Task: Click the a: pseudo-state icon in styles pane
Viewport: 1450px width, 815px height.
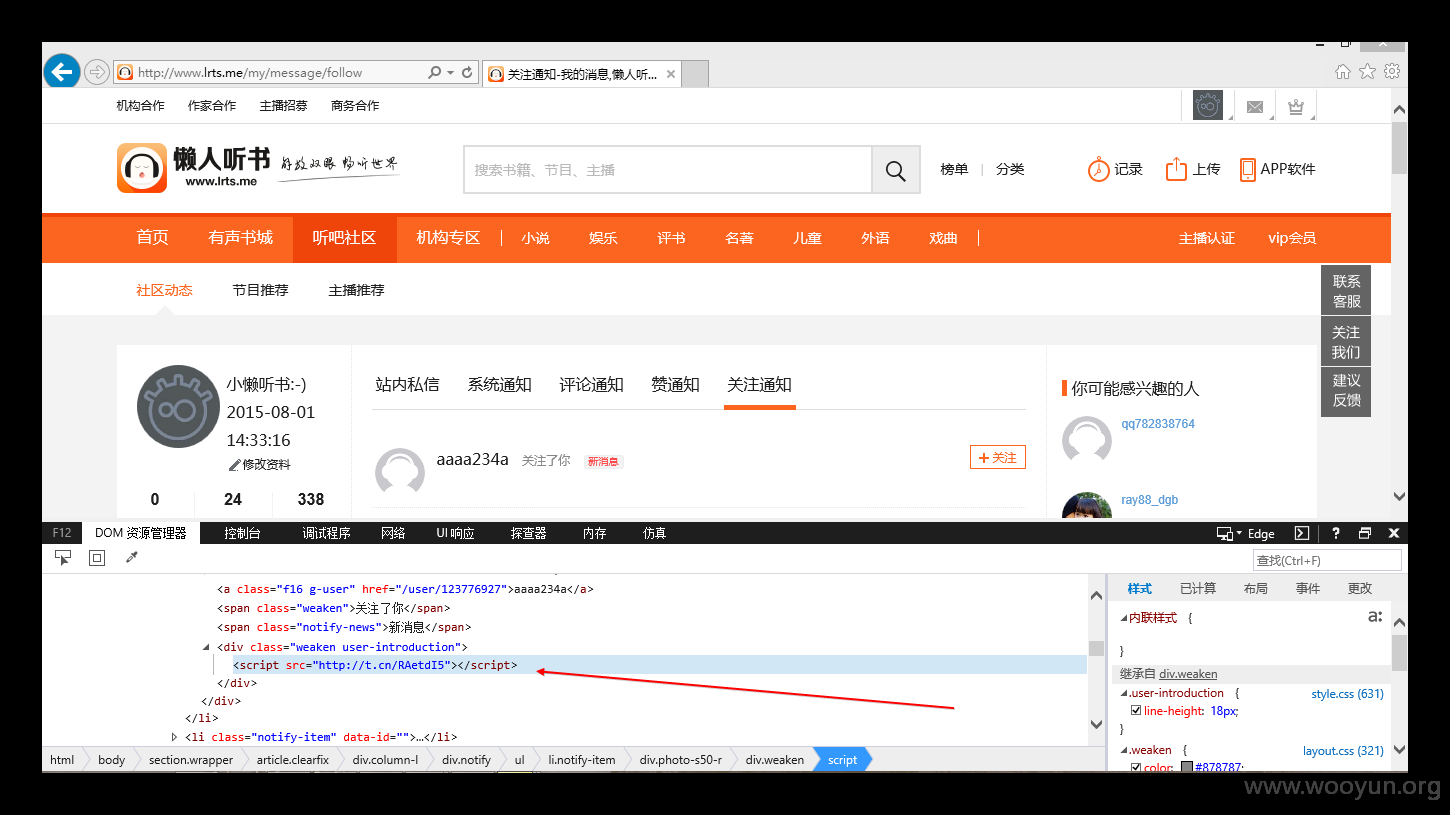Action: (x=1375, y=617)
